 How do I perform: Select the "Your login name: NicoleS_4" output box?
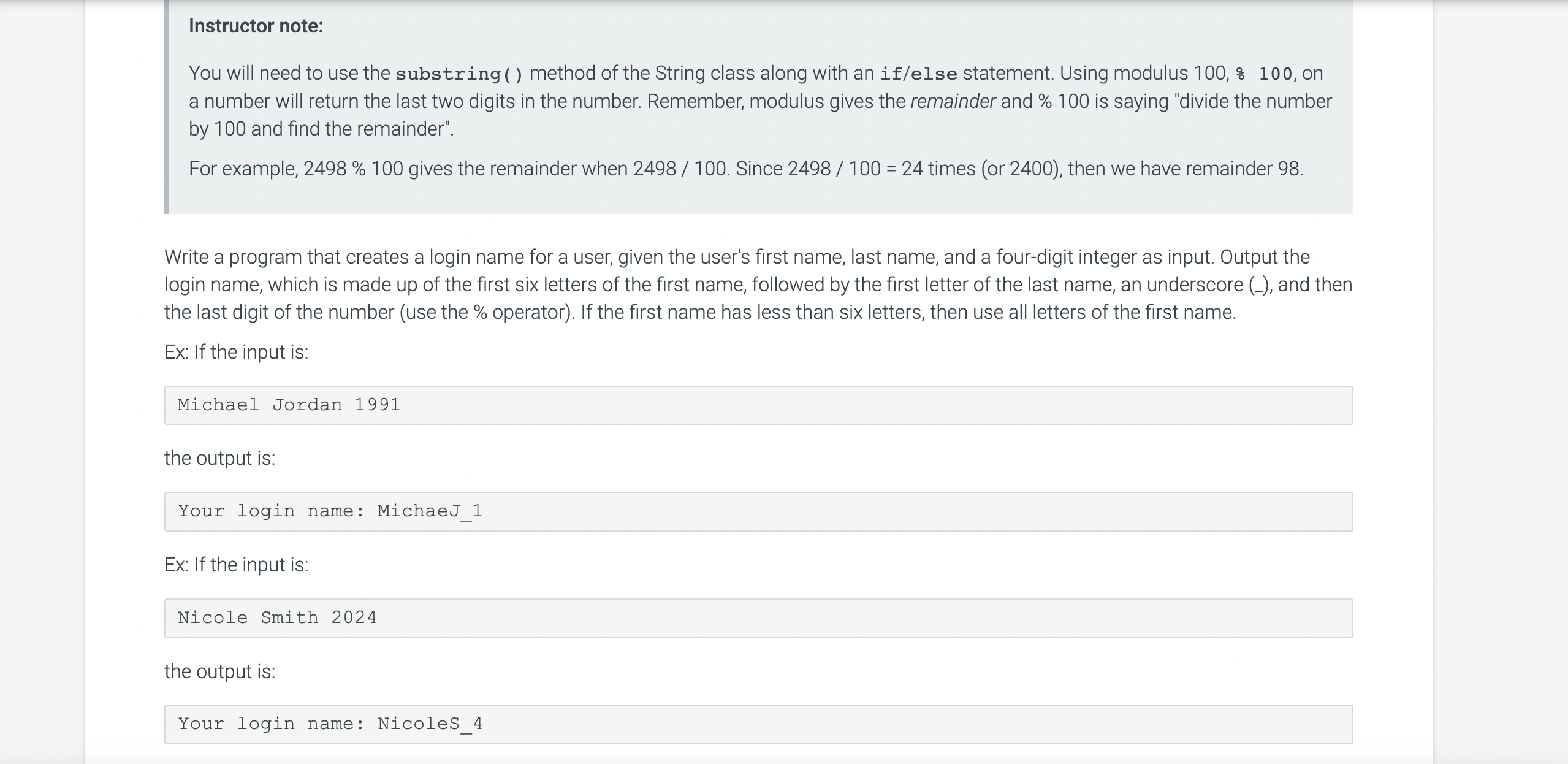[758, 724]
